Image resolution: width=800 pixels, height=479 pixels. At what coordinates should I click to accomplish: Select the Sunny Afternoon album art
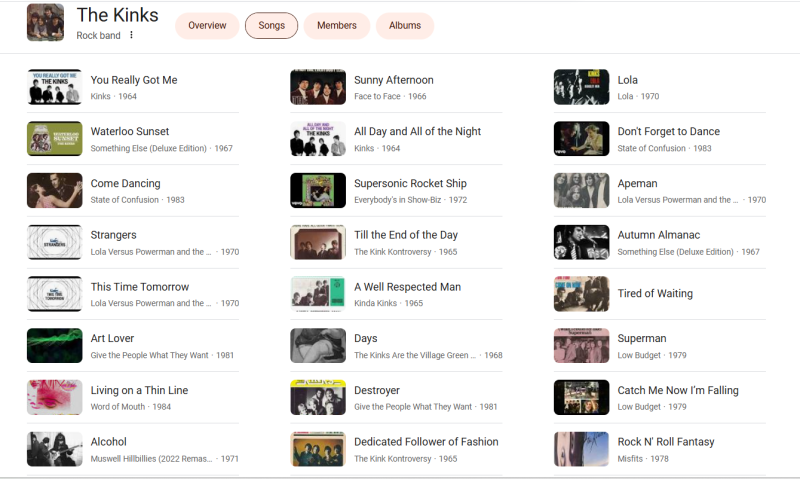click(x=318, y=87)
